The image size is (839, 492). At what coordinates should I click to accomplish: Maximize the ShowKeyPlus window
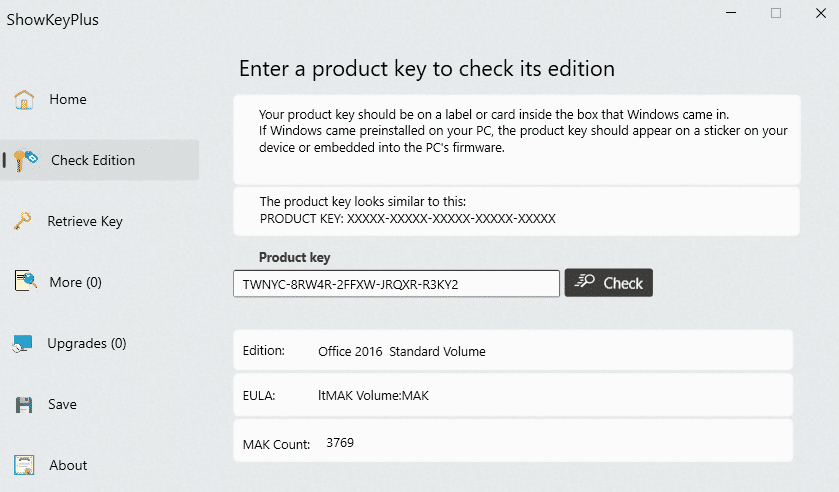click(x=776, y=13)
